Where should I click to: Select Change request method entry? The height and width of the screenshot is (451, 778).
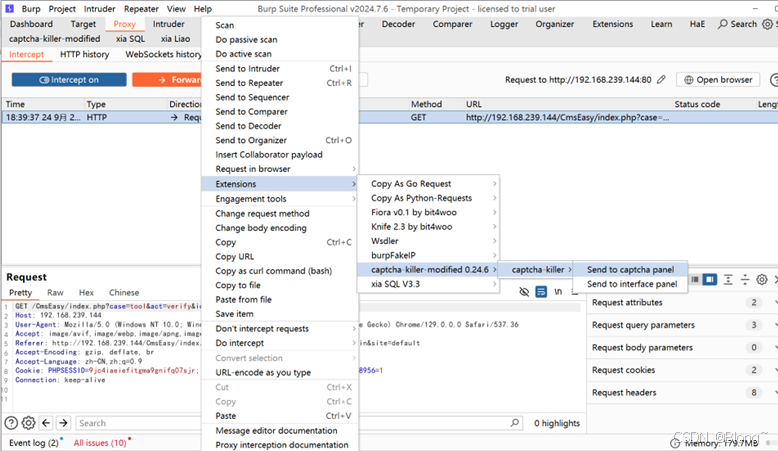[x=280, y=213]
